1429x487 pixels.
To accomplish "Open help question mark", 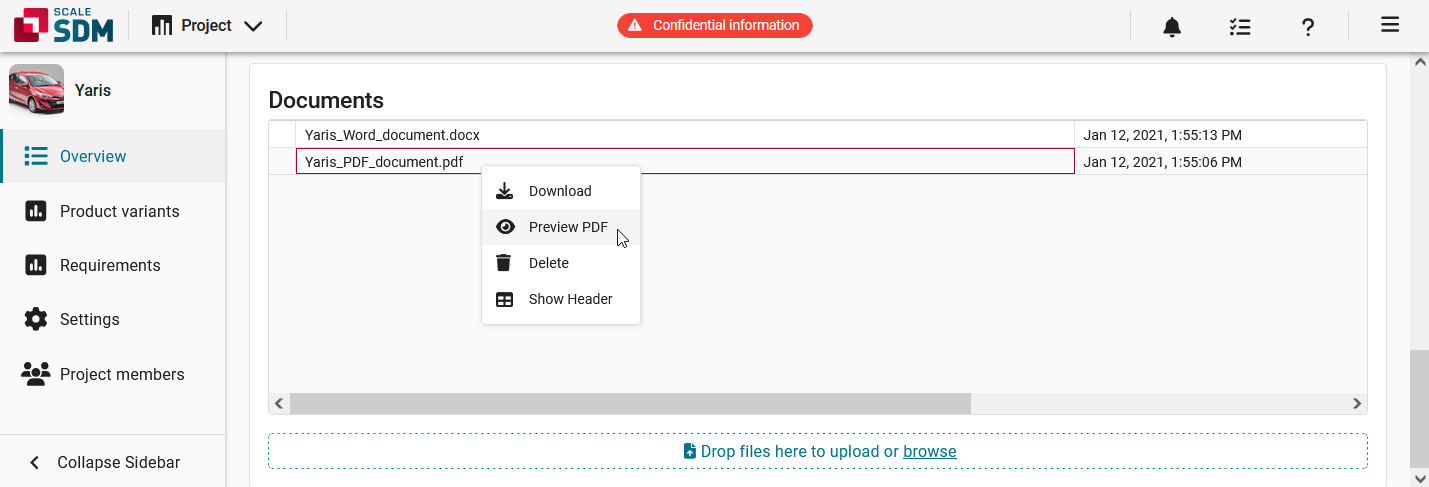I will coord(1307,27).
